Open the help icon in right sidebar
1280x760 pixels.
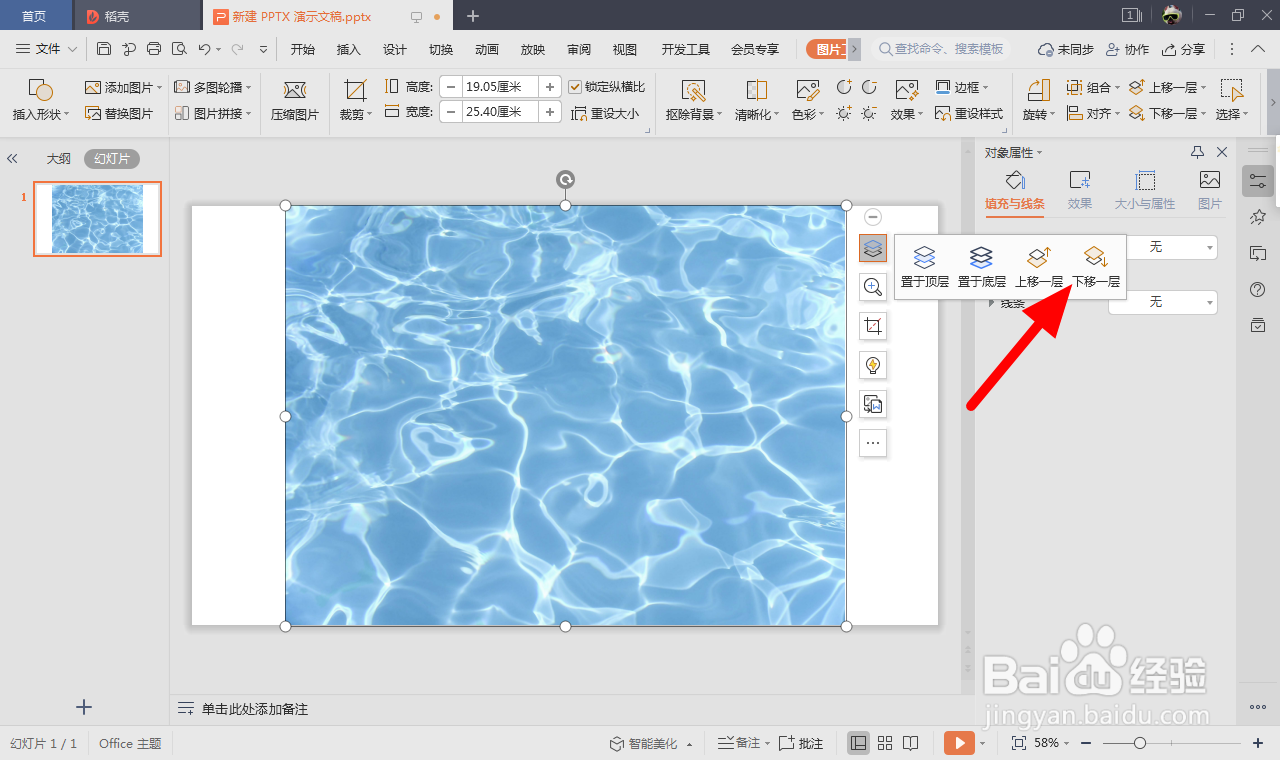1258,290
